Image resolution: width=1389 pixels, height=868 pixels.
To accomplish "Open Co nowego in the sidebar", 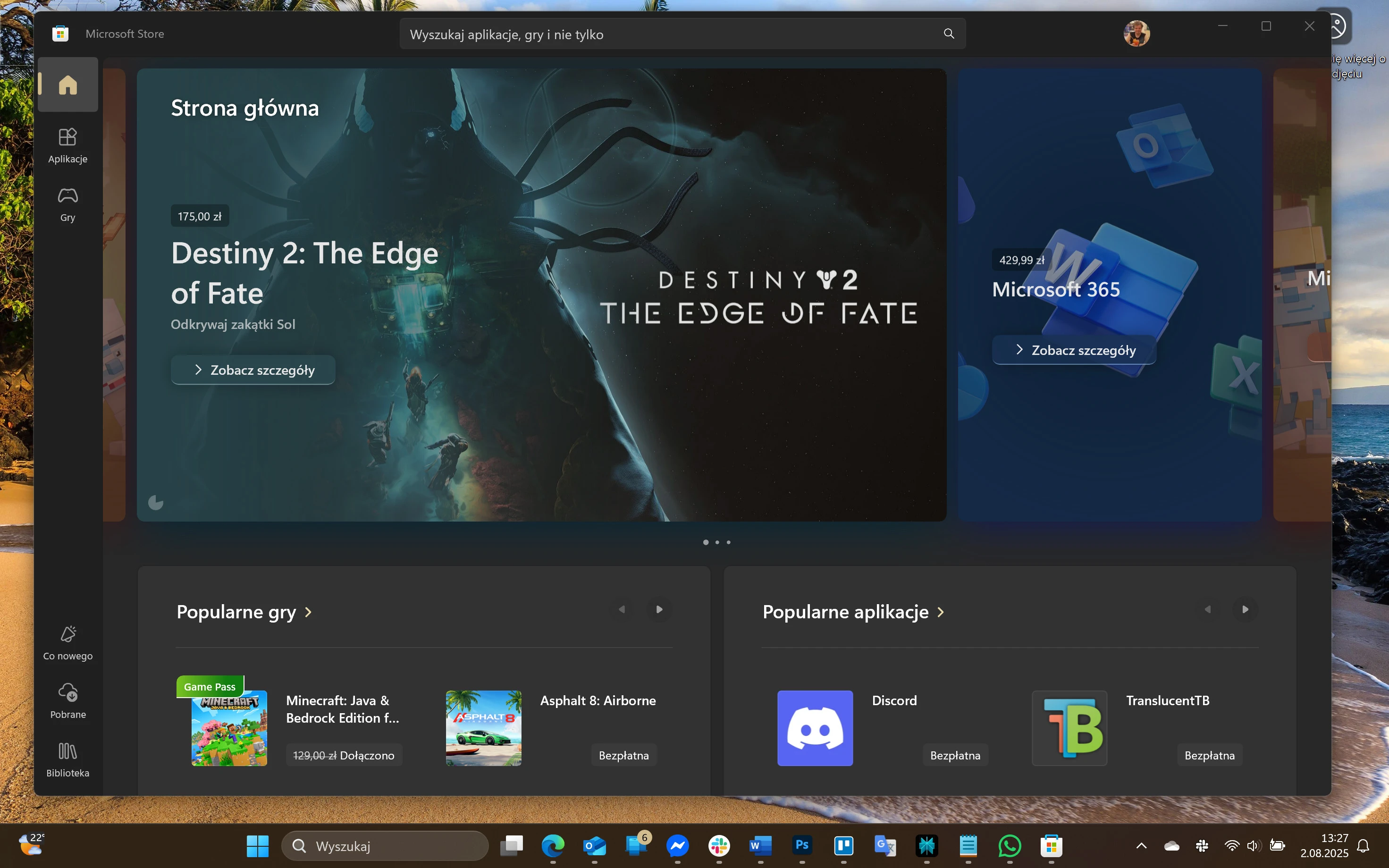I will pos(68,643).
